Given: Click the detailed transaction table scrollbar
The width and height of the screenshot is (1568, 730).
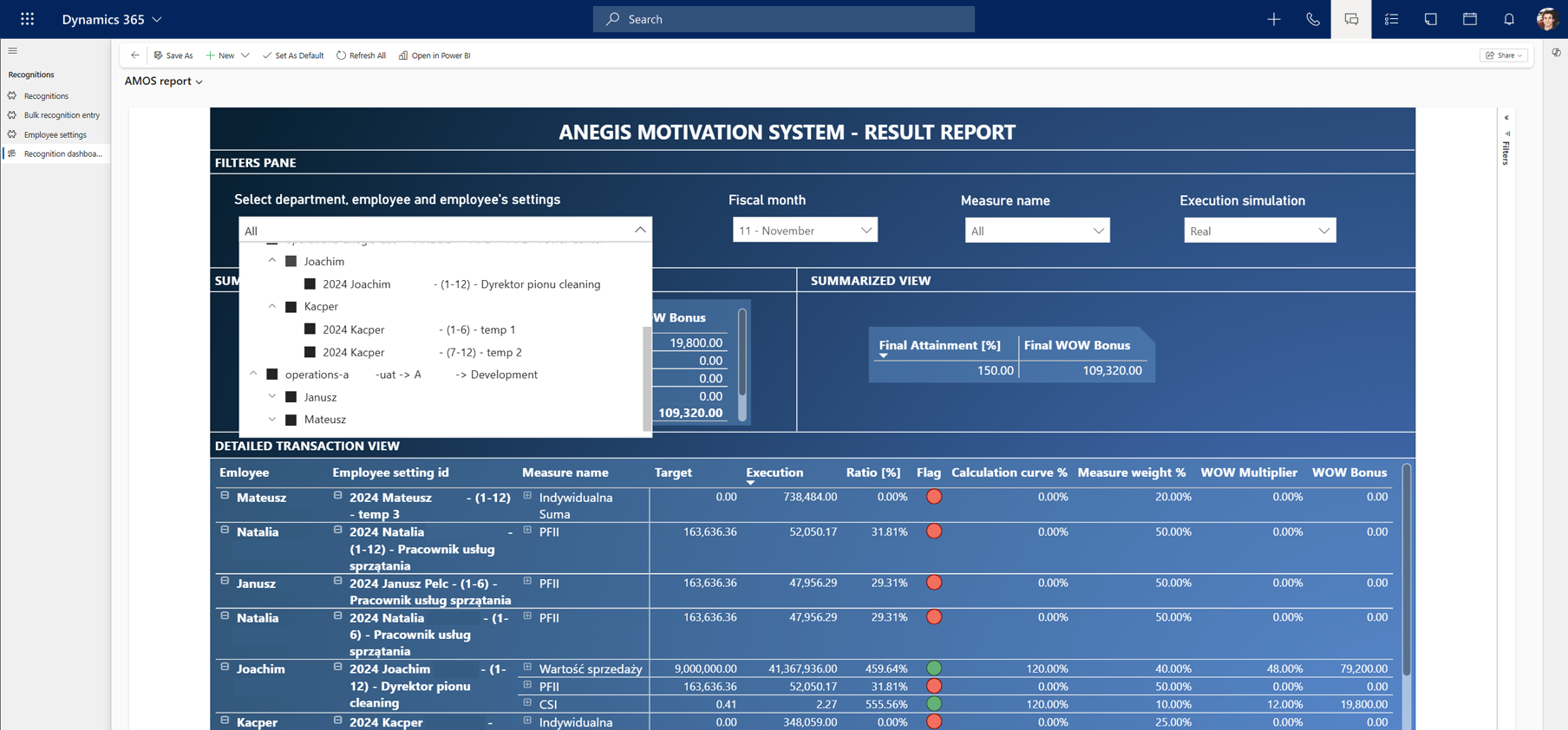Looking at the screenshot, I should (1406, 569).
